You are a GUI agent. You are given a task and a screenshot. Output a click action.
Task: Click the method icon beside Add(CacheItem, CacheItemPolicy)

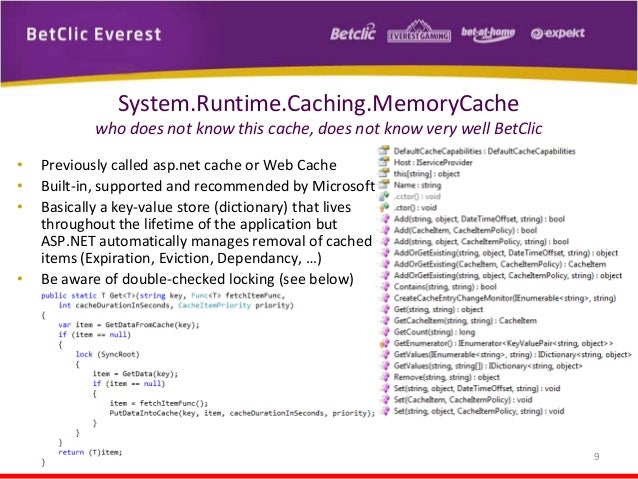click(x=385, y=230)
